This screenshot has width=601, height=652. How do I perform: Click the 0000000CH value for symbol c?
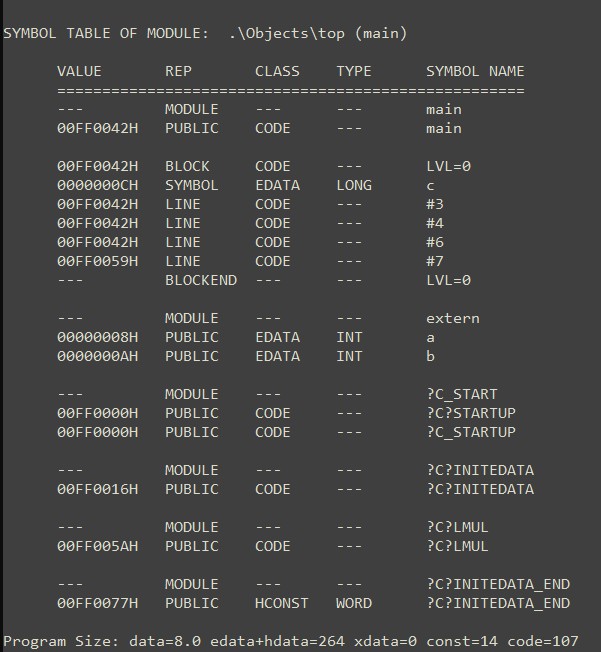click(x=98, y=185)
